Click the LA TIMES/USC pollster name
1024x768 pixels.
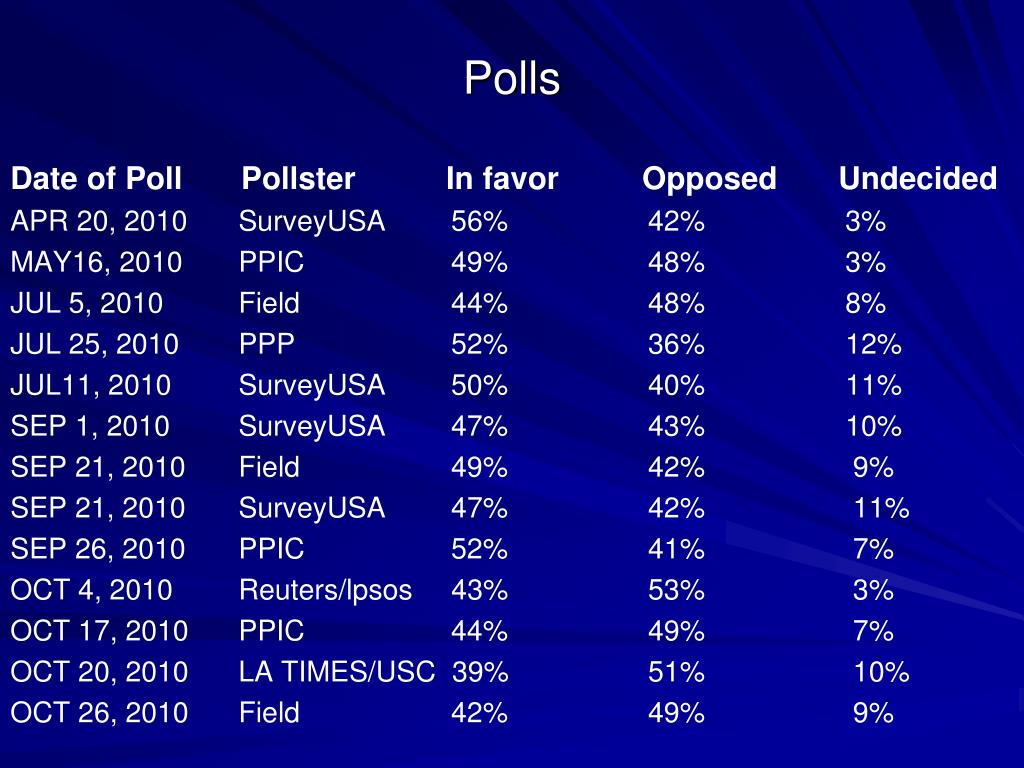pyautogui.click(x=337, y=672)
